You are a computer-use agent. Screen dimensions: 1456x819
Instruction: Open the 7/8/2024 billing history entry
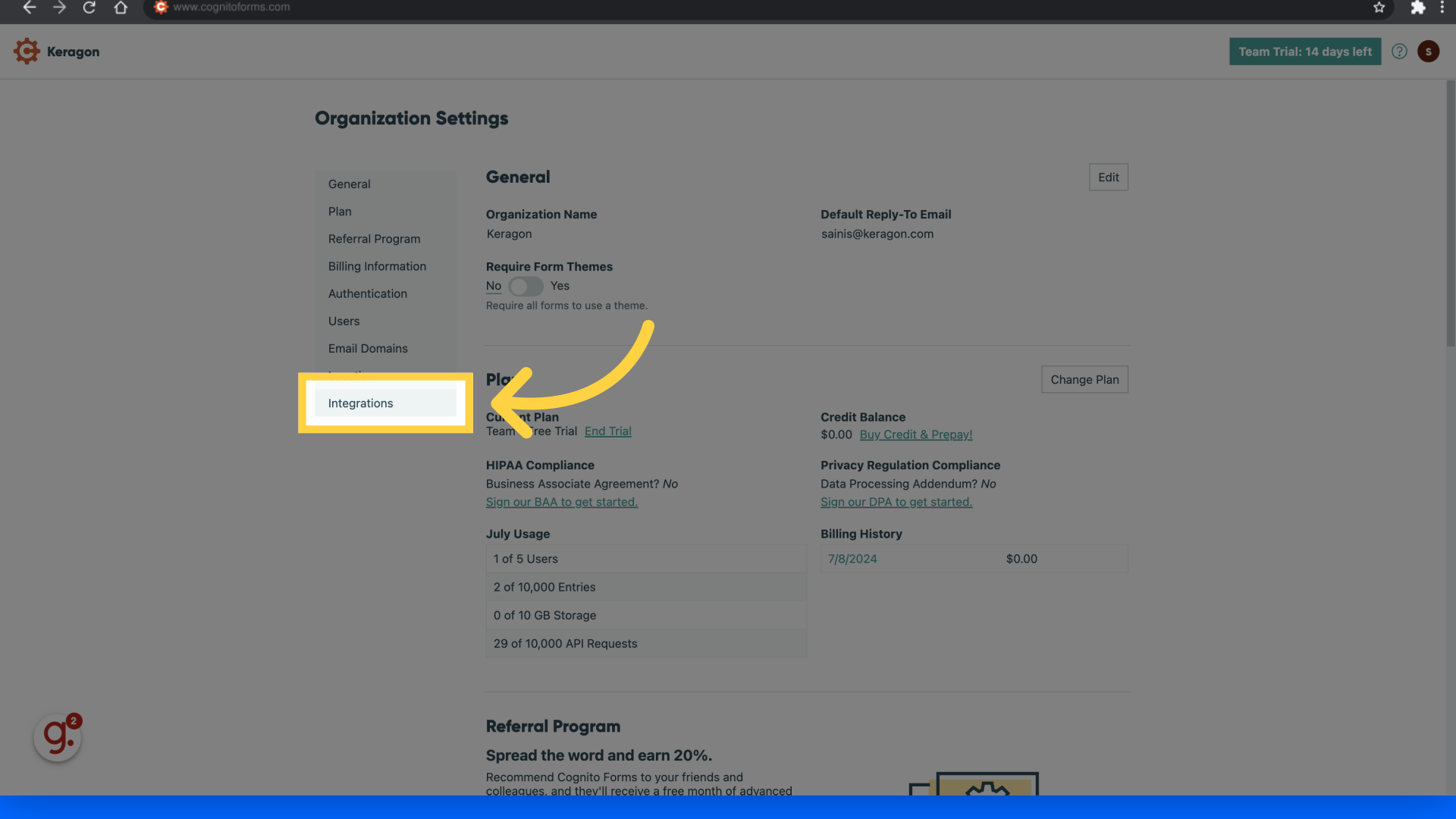click(x=852, y=559)
